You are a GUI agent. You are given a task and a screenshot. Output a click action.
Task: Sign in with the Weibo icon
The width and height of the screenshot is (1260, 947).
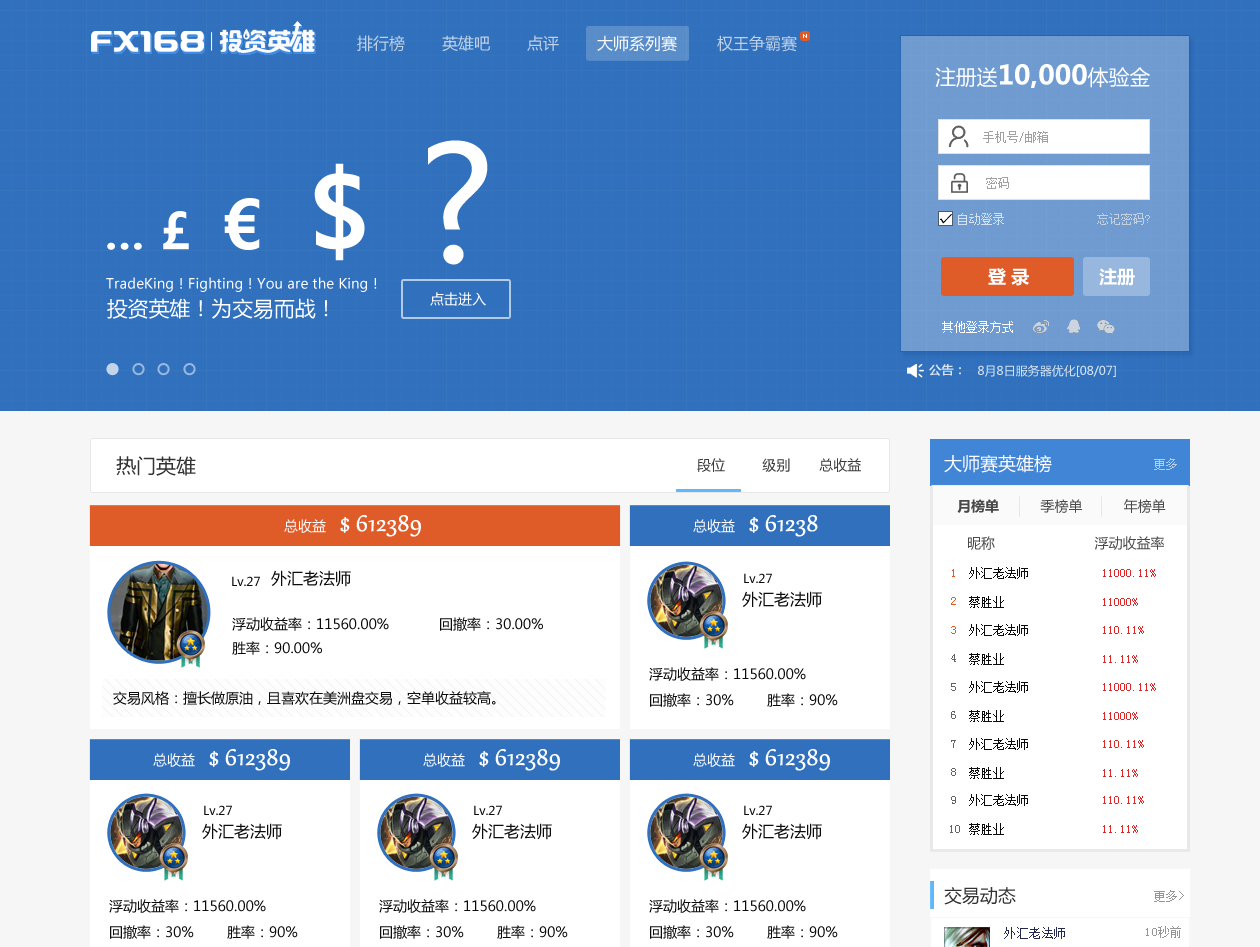1040,327
